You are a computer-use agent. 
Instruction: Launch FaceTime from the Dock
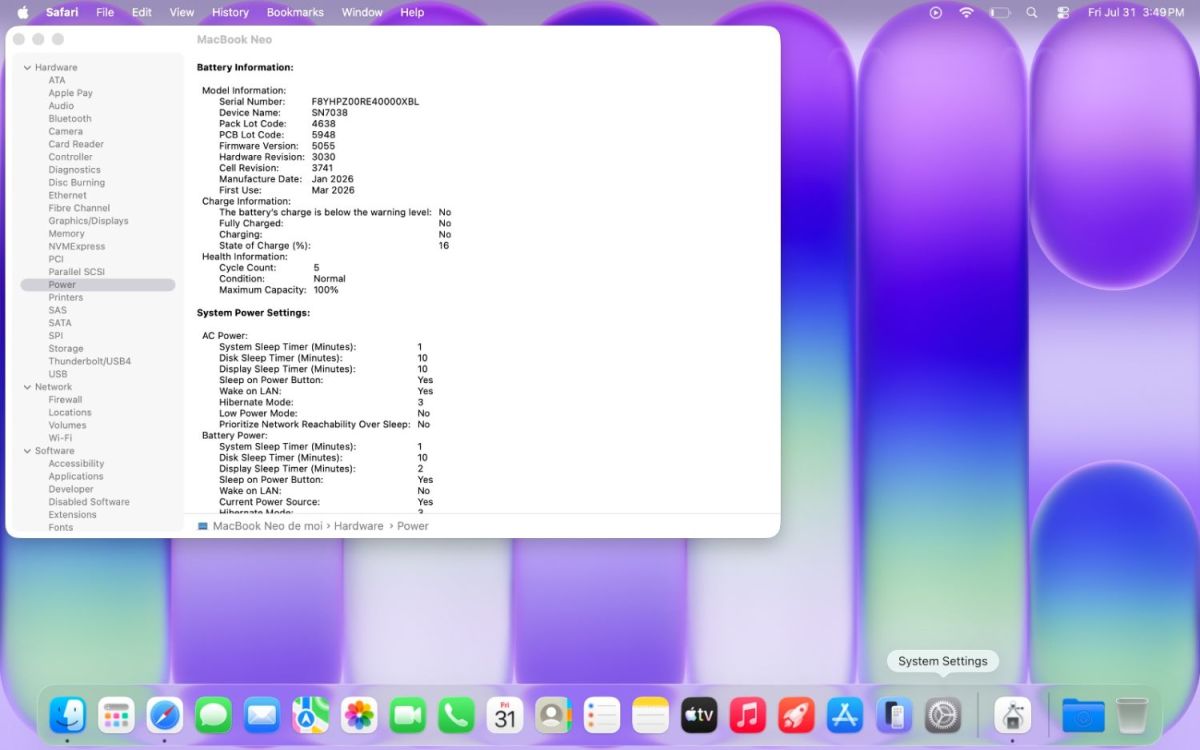408,715
